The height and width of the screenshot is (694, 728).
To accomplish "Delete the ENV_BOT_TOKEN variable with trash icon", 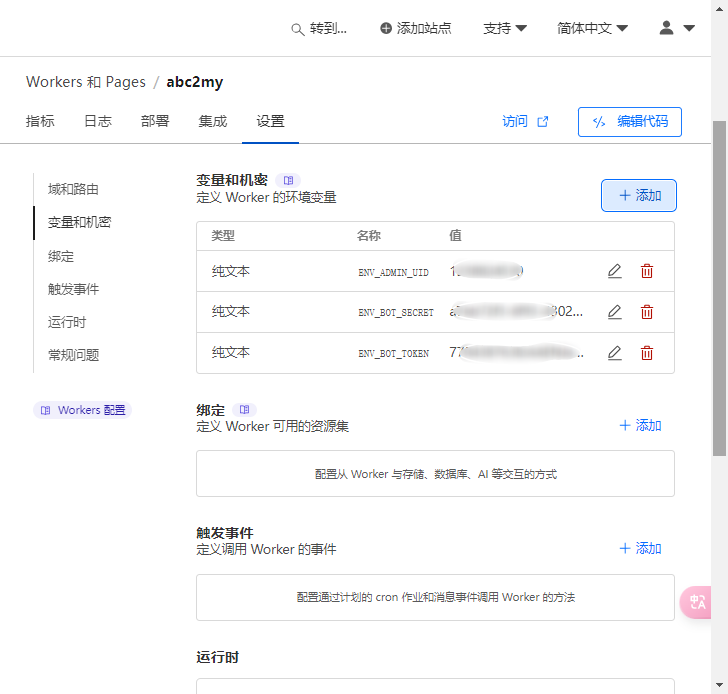I will click(647, 353).
